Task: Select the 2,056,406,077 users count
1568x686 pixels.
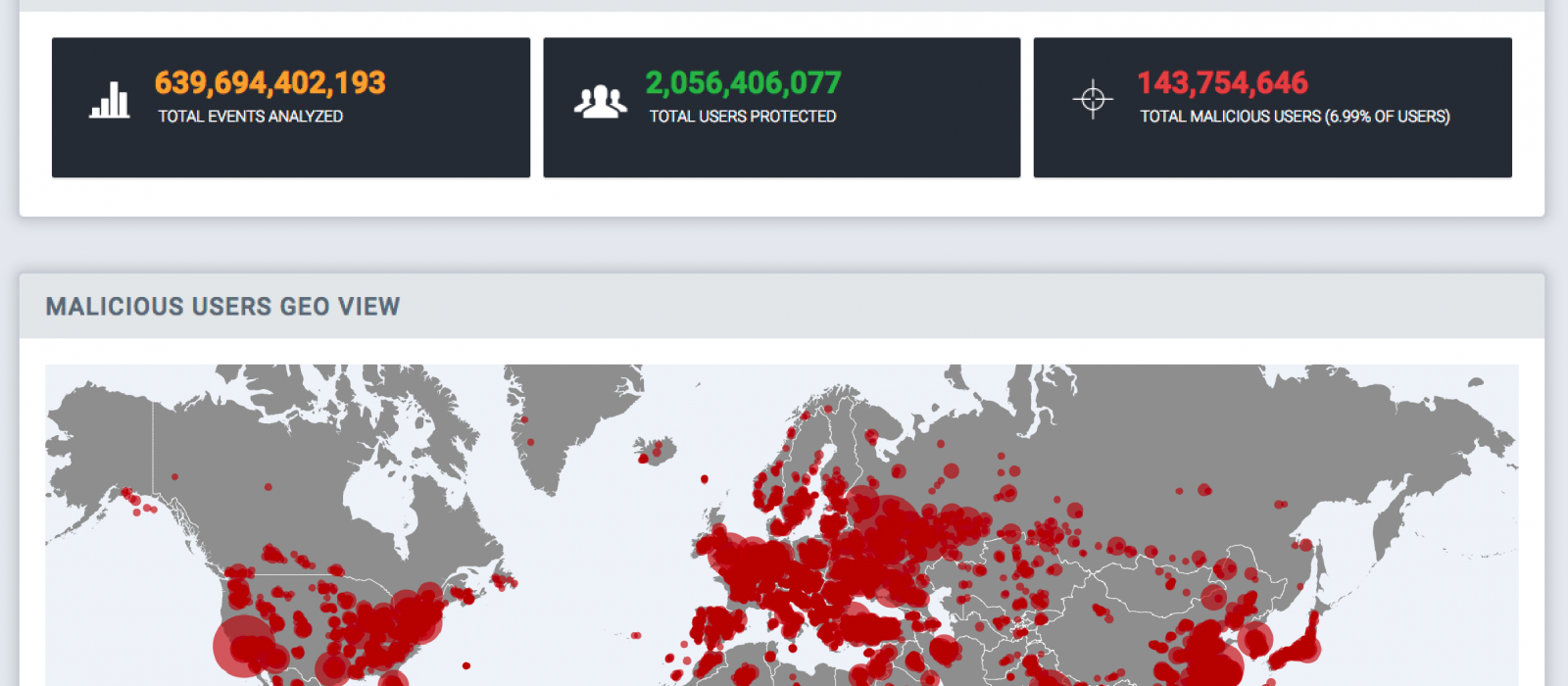Action: pos(743,82)
